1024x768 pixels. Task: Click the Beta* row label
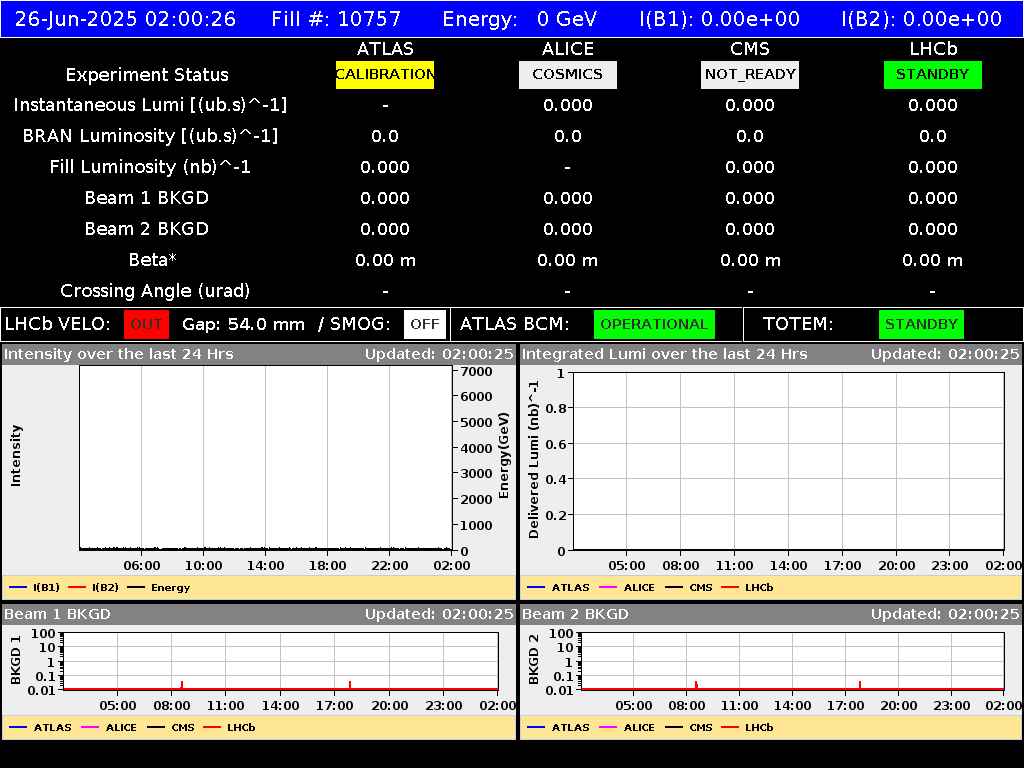point(153,260)
